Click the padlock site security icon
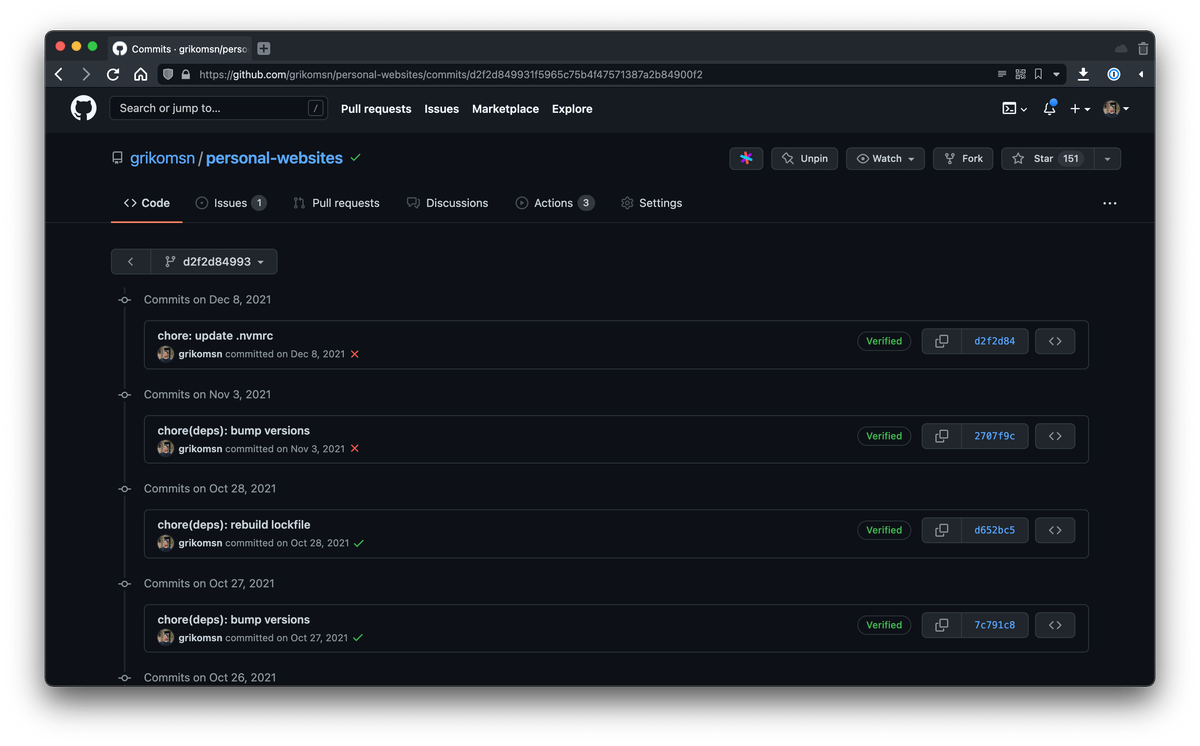This screenshot has width=1200, height=746. point(185,74)
